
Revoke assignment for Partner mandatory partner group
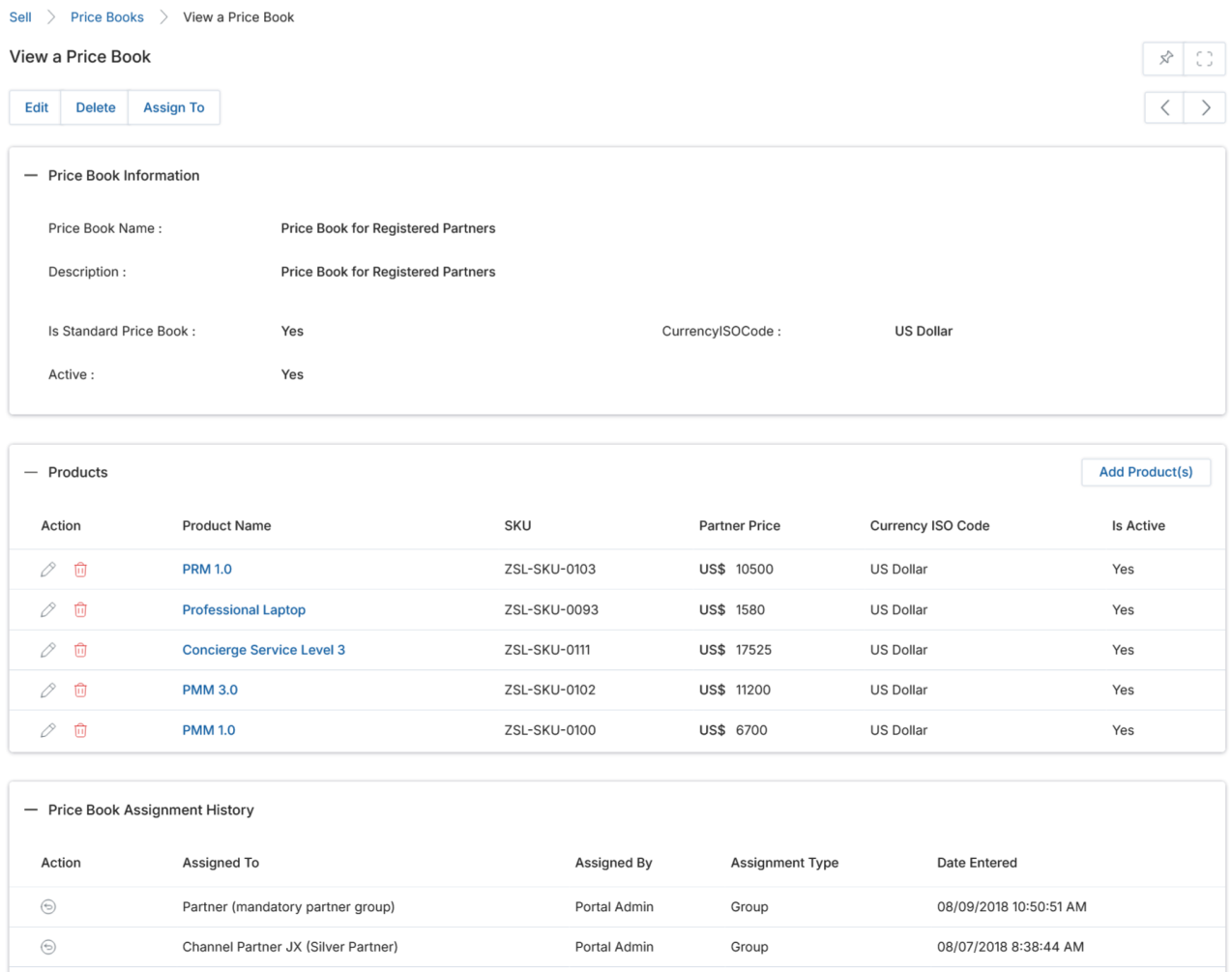[48, 906]
